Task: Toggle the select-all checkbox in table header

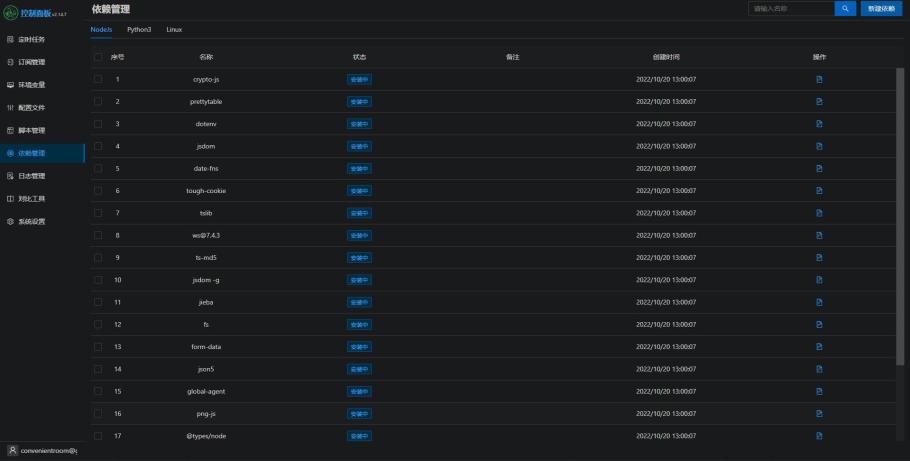Action: pyautogui.click(x=98, y=57)
